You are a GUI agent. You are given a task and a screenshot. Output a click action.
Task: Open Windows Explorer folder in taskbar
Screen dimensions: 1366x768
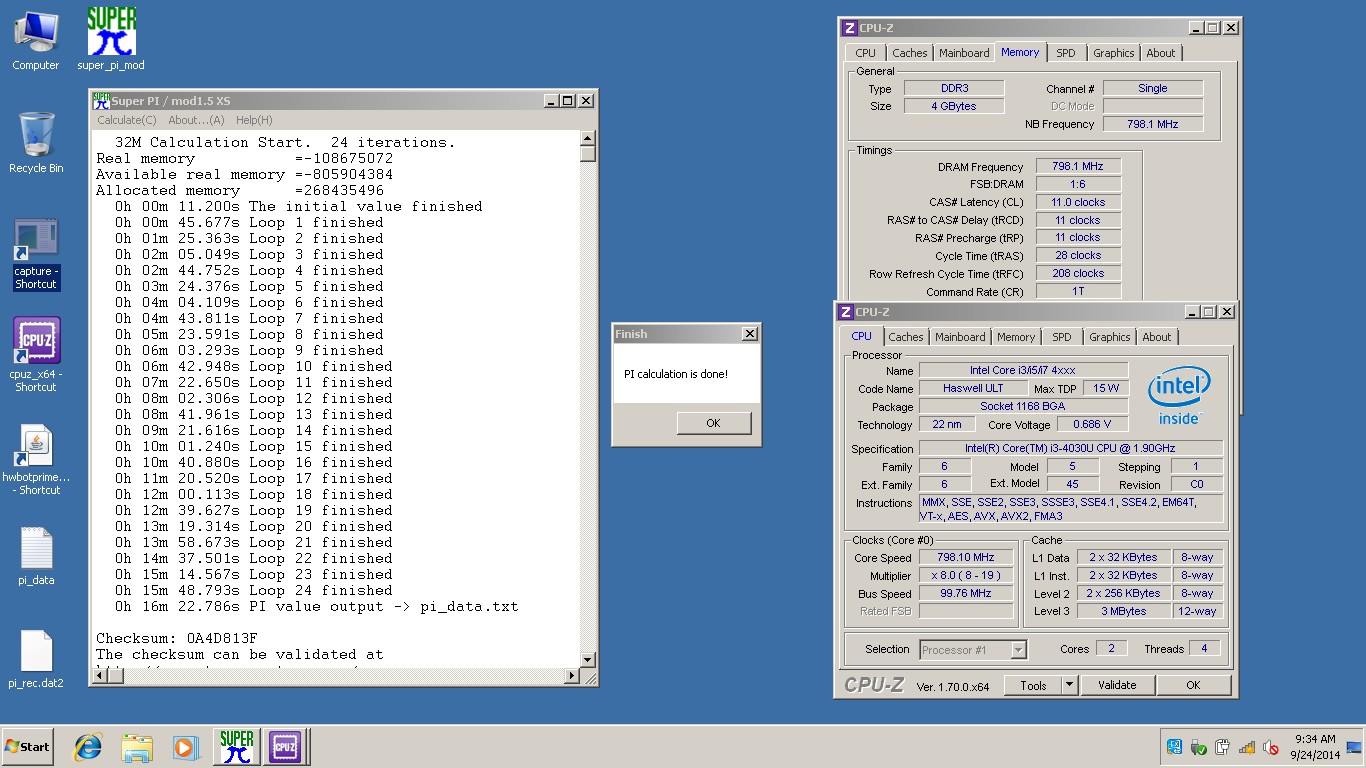(137, 747)
